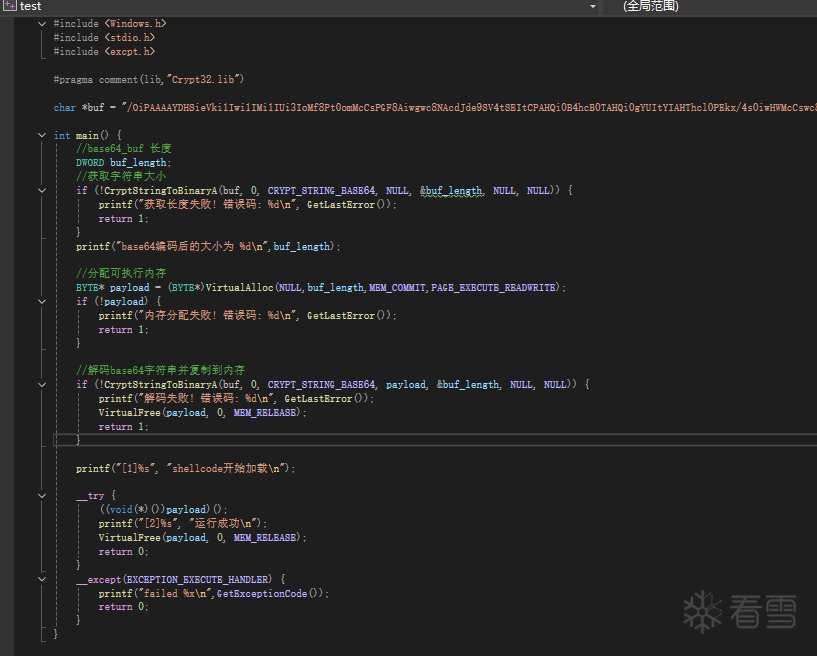Collapse the second CryptStringToBinaryA if block
The image size is (817, 656).
click(x=42, y=385)
